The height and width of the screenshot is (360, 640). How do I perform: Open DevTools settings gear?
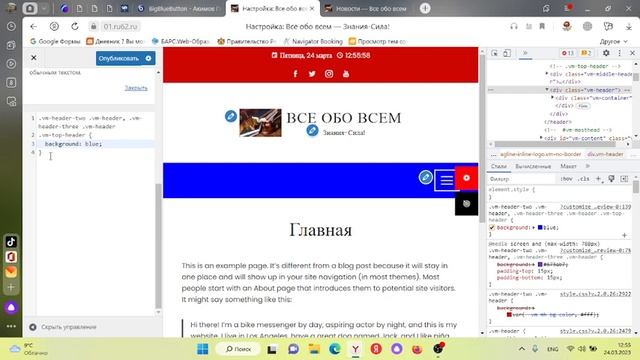[x=607, y=53]
